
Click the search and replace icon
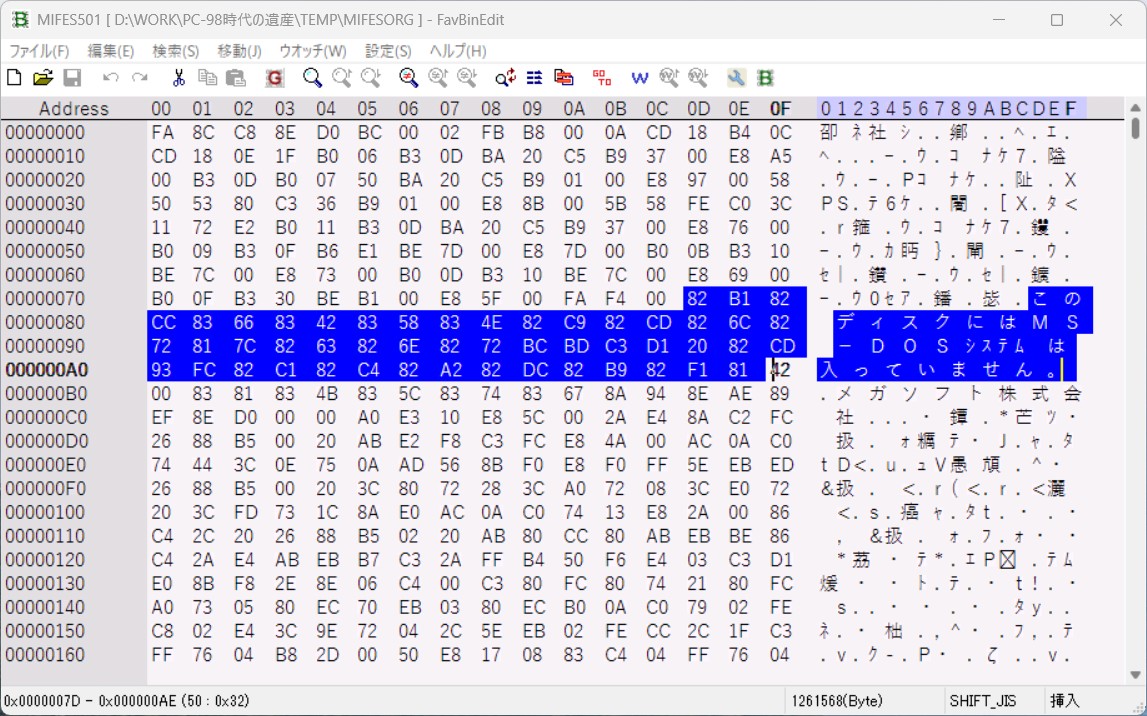[x=506, y=78]
